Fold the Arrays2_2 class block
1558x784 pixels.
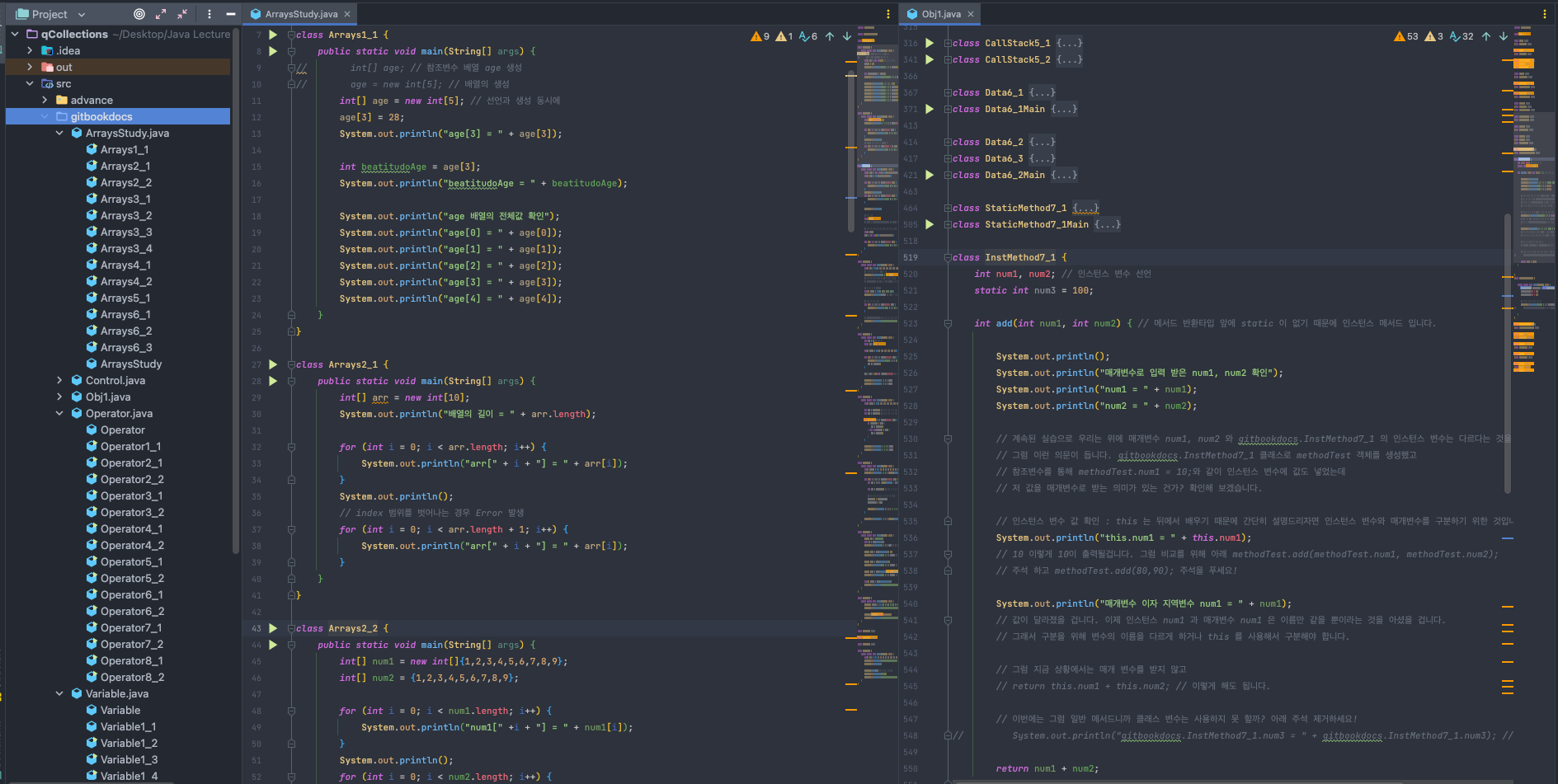click(x=291, y=628)
